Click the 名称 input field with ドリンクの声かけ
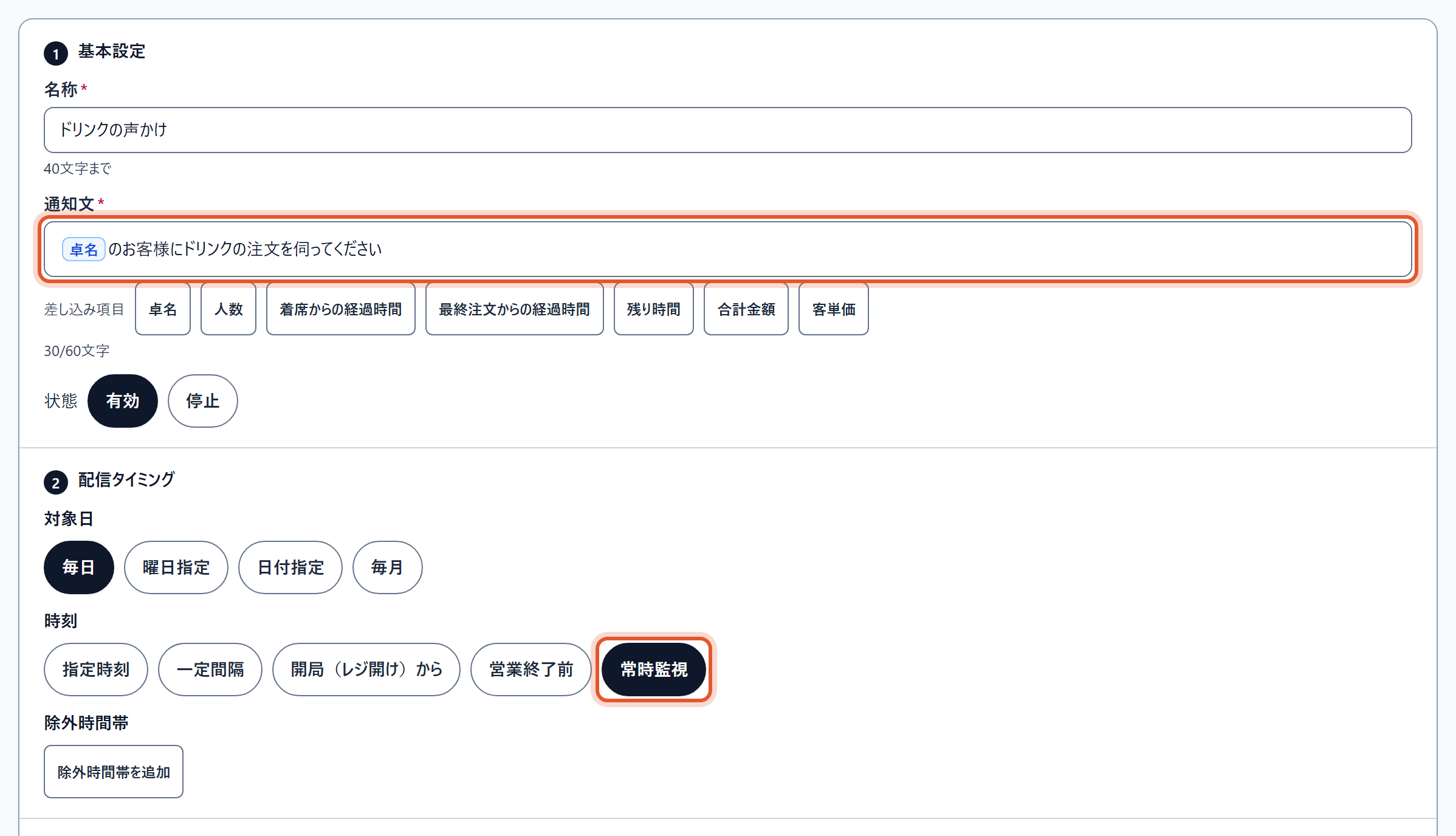Image resolution: width=1456 pixels, height=836 pixels. (x=727, y=130)
